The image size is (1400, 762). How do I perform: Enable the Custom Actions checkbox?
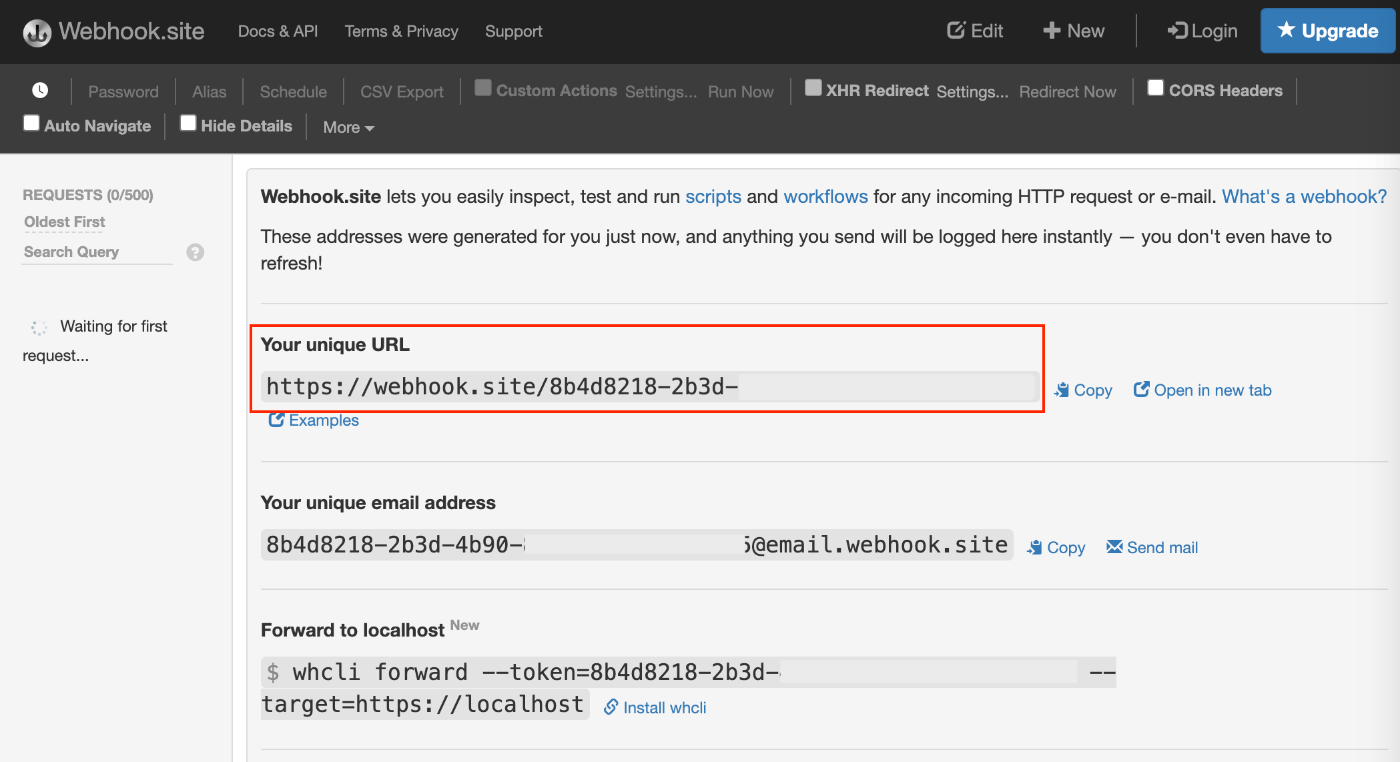coord(482,89)
